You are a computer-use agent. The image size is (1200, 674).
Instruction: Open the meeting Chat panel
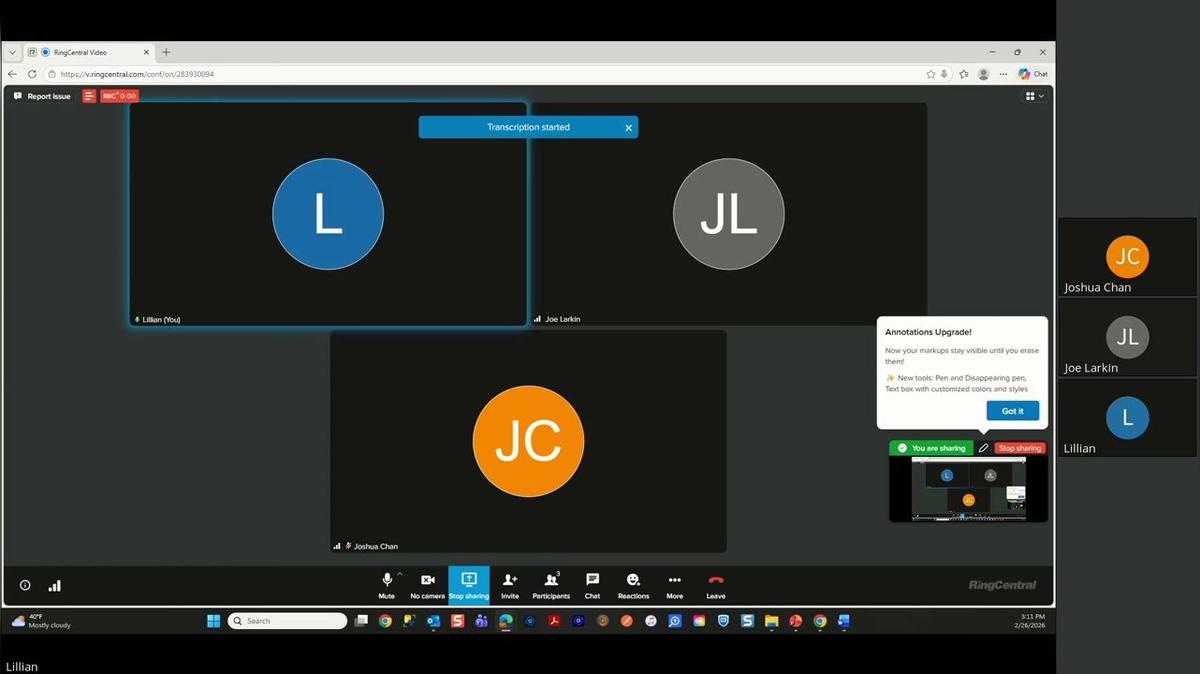(592, 584)
